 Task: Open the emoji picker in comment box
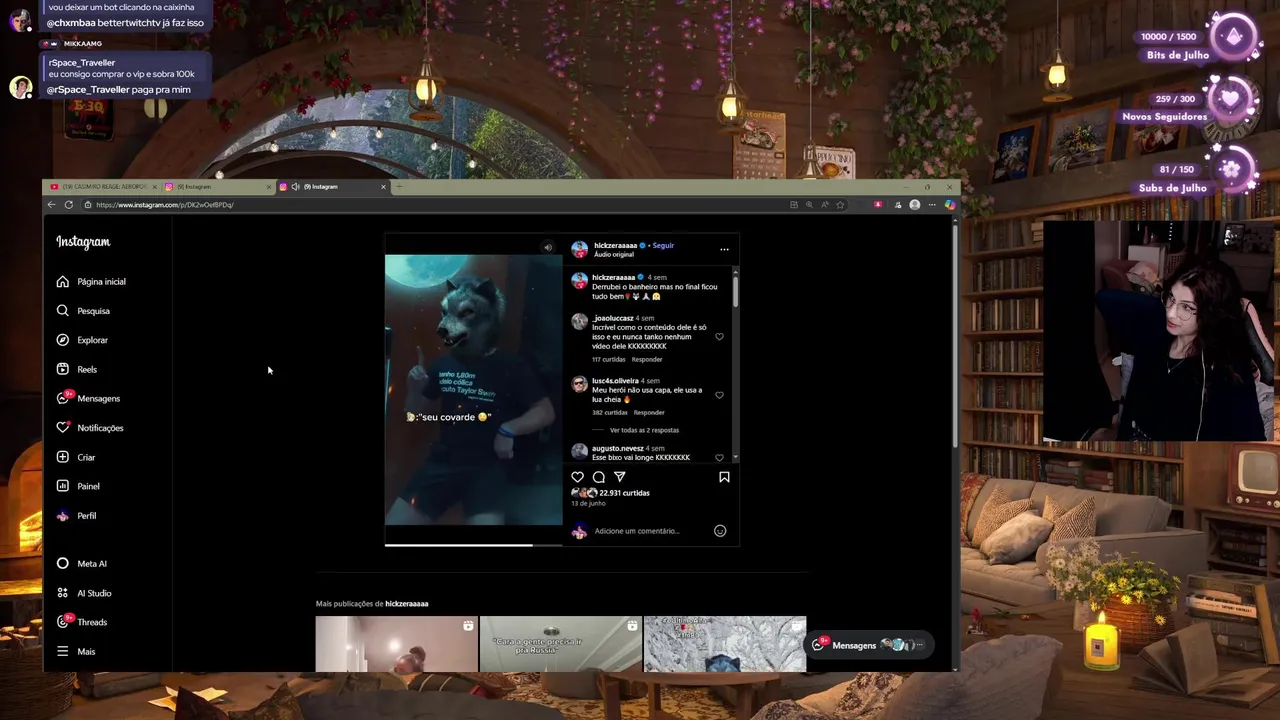tap(720, 531)
